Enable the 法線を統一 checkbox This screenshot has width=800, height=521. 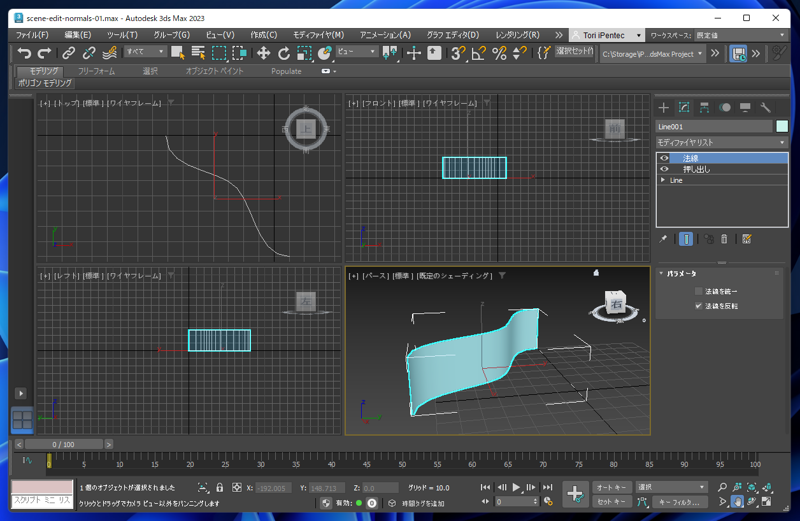[x=698, y=292]
